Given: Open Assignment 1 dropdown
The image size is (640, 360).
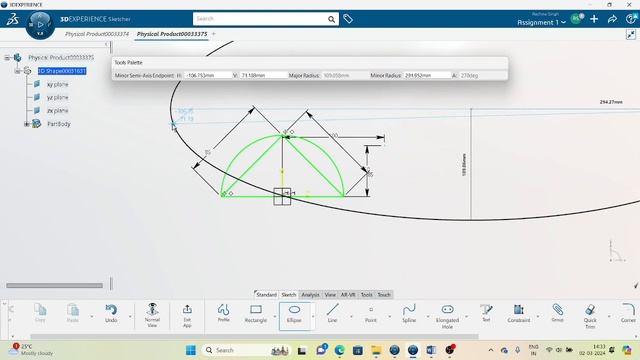Looking at the screenshot, I should 541,22.
